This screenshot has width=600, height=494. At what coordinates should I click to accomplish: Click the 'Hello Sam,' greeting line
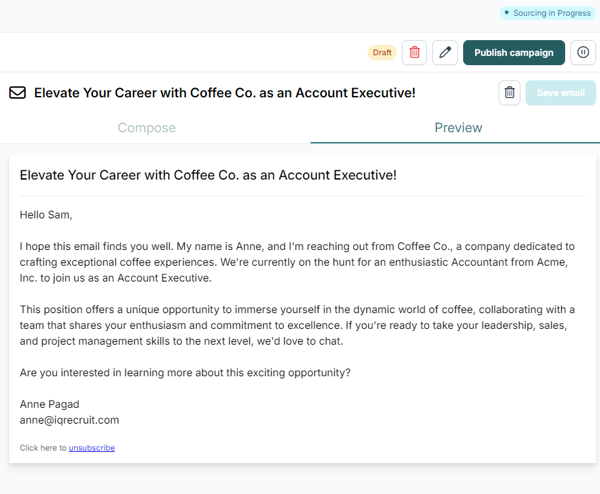(46, 214)
